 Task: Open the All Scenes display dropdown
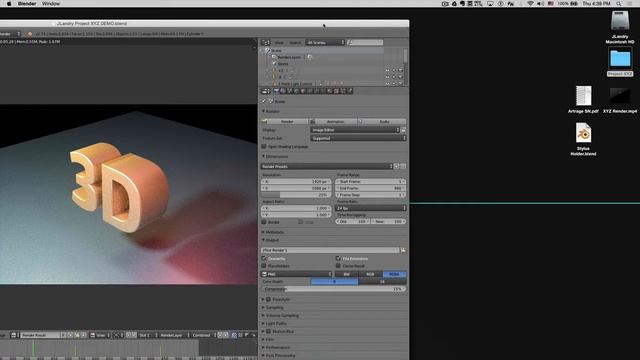click(325, 42)
